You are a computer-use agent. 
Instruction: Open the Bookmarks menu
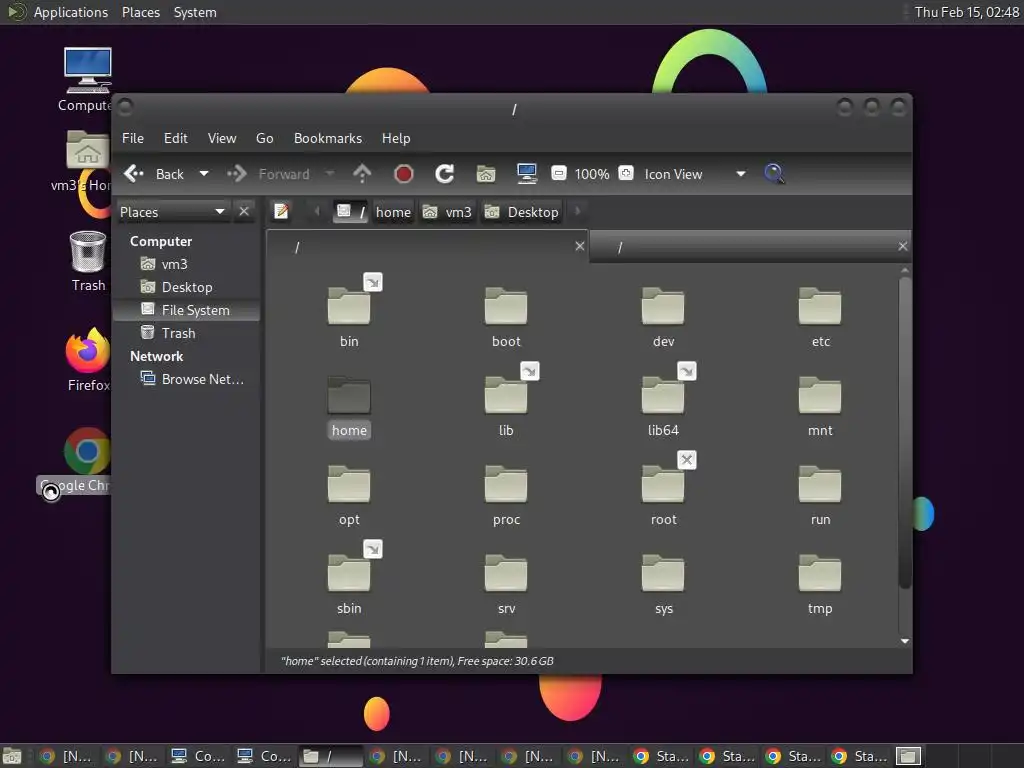(x=328, y=138)
